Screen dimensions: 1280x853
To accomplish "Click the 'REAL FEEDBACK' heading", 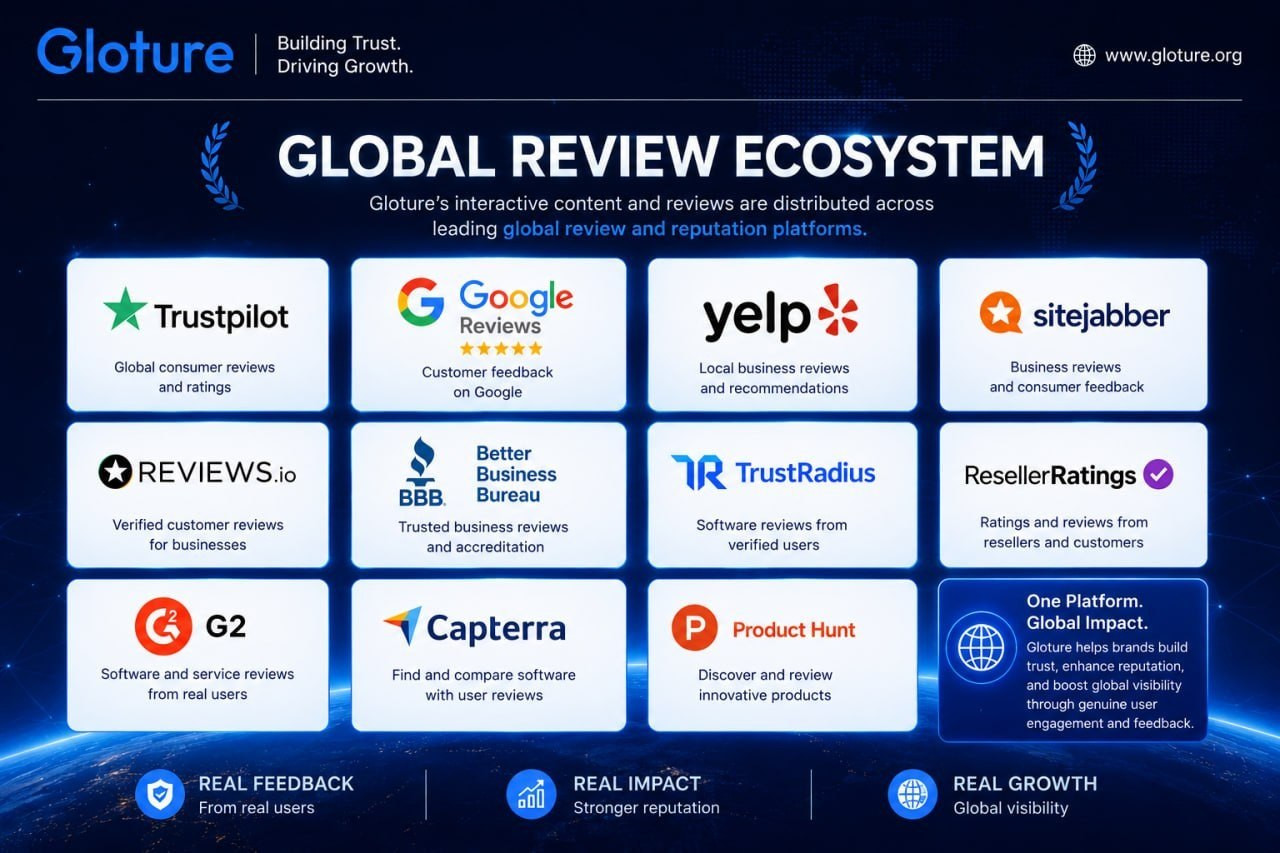I will coord(276,783).
